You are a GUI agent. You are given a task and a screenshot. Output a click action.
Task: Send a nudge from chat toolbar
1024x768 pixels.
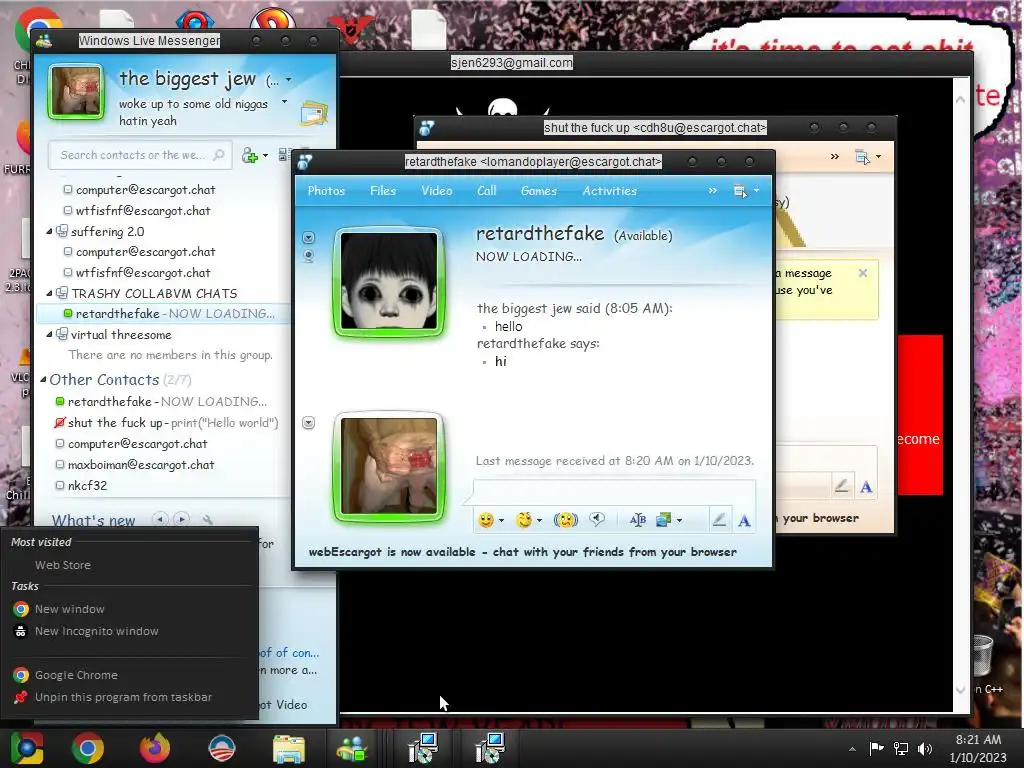566,520
